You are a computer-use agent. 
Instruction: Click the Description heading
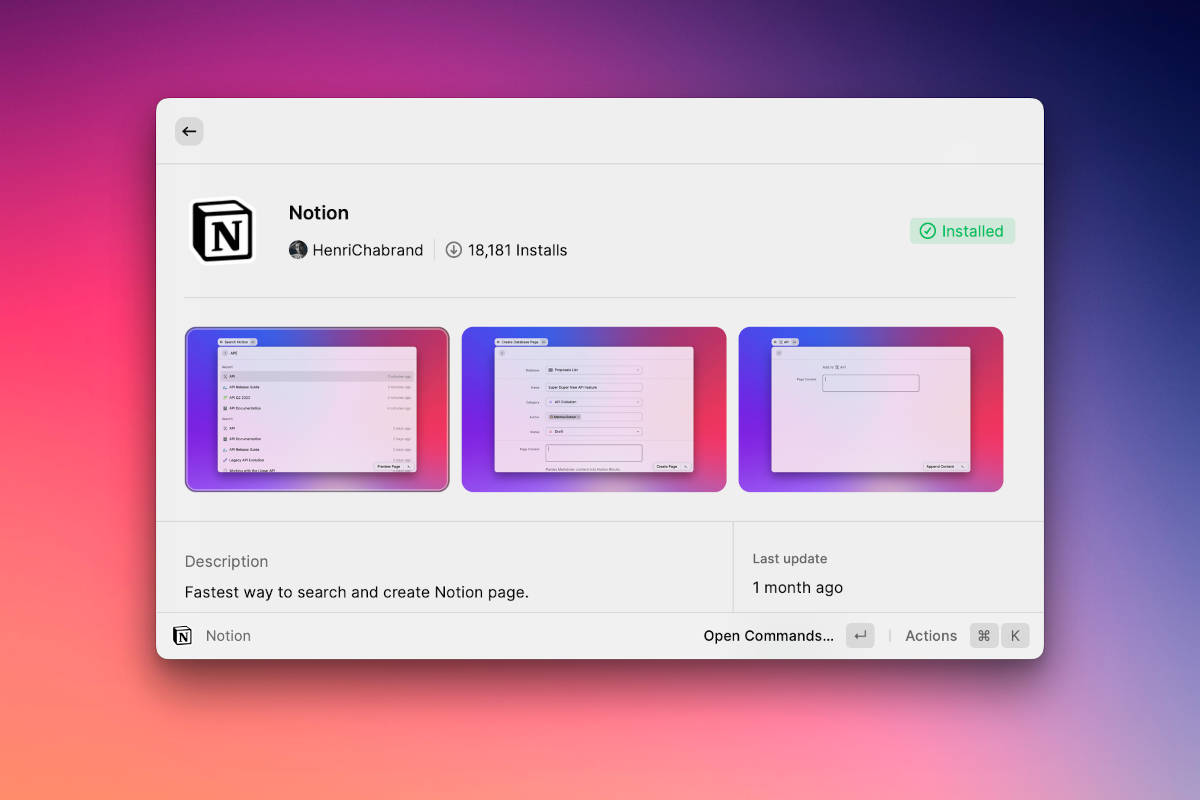(227, 562)
